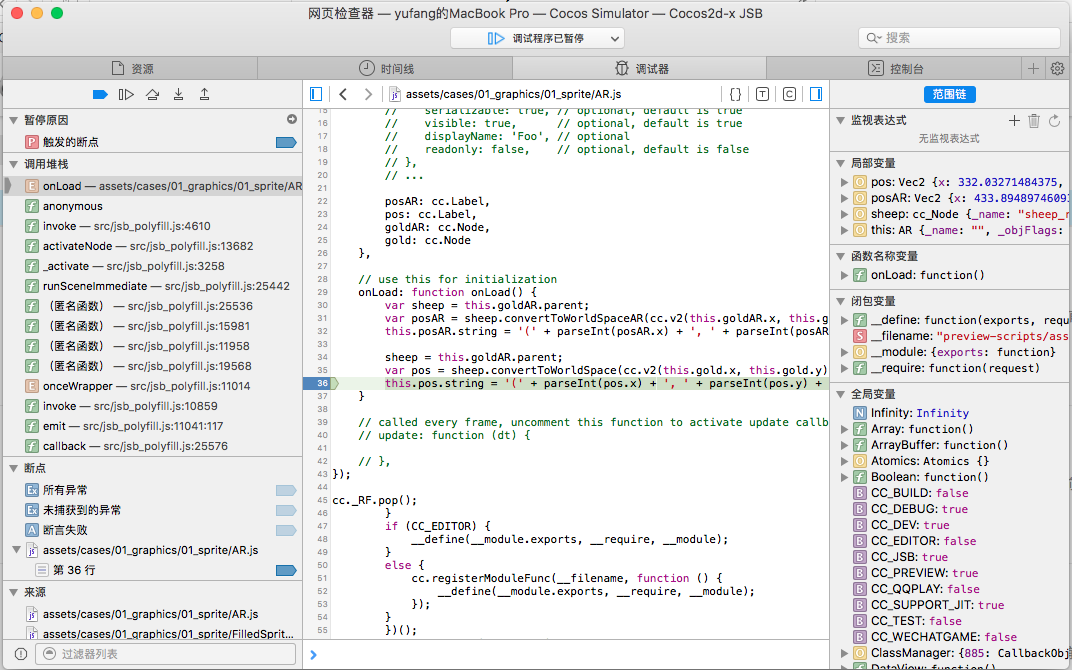The width and height of the screenshot is (1072, 670).
Task: Pretty print code with braces icon
Action: click(736, 94)
